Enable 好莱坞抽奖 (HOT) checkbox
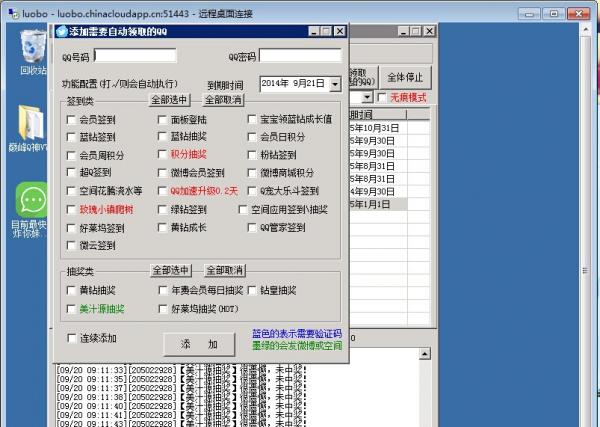 (162, 309)
